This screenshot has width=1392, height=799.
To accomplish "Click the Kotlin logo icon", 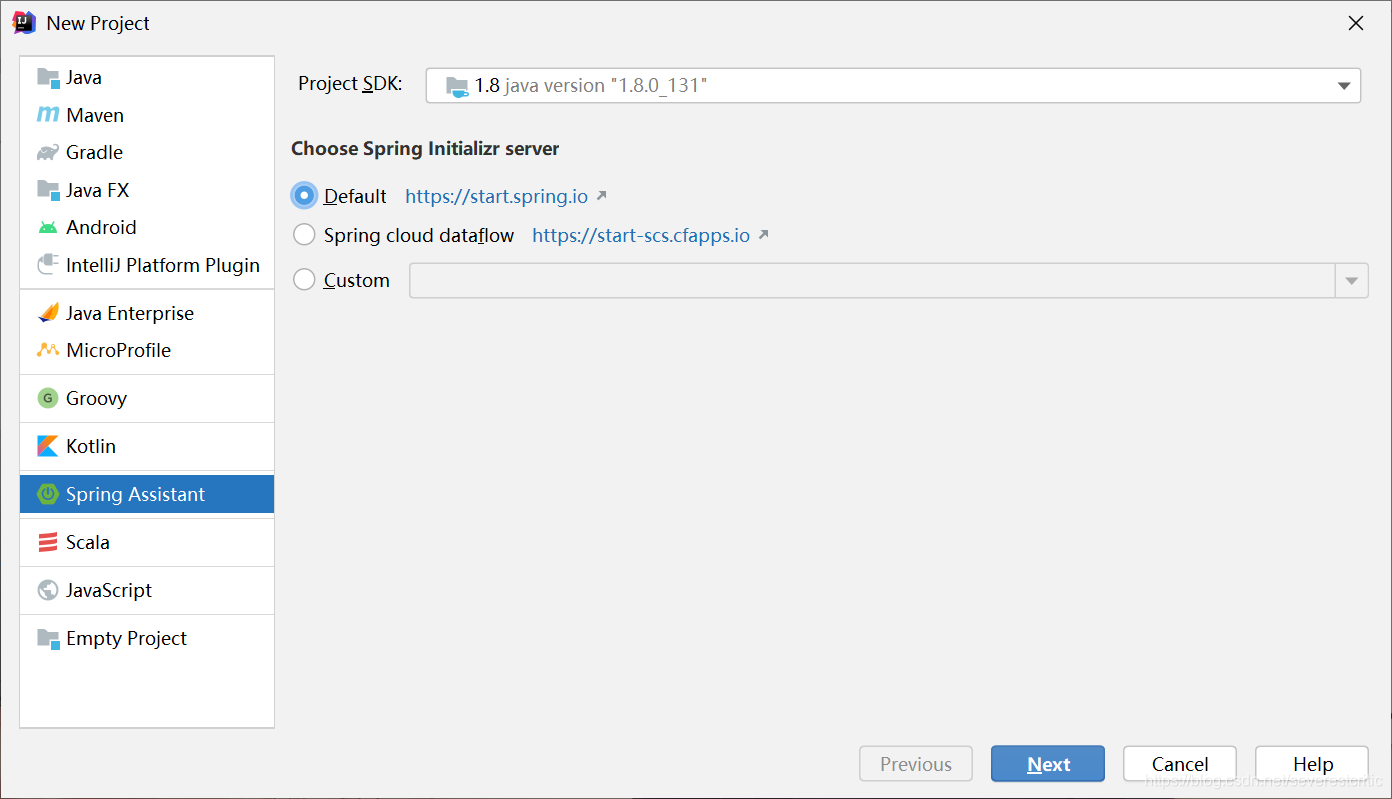I will (48, 446).
